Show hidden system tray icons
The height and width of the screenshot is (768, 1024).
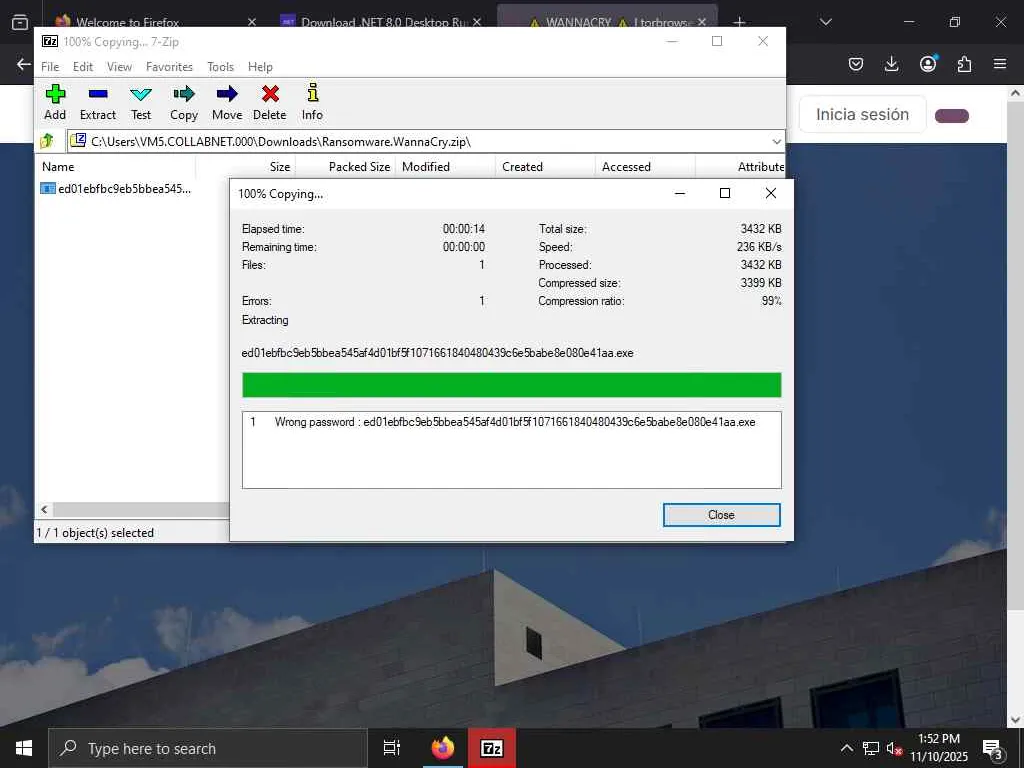click(846, 748)
